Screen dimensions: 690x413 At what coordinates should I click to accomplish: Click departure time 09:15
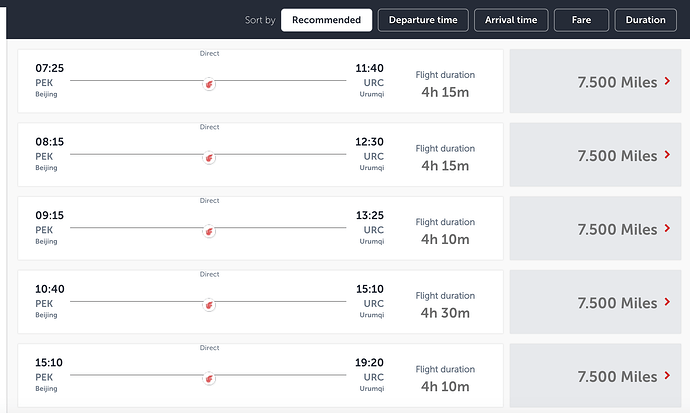coord(49,215)
